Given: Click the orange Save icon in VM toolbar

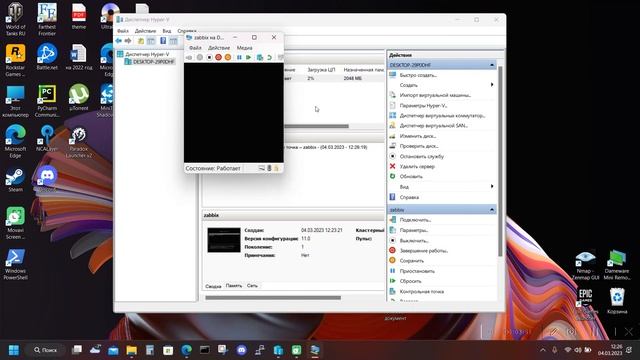Looking at the screenshot, I should tap(228, 58).
